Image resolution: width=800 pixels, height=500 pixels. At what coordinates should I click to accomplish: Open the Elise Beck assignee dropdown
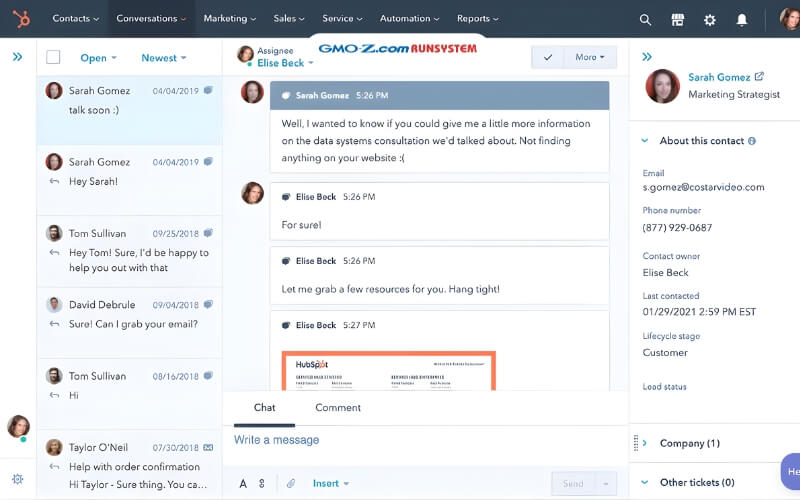[x=285, y=63]
